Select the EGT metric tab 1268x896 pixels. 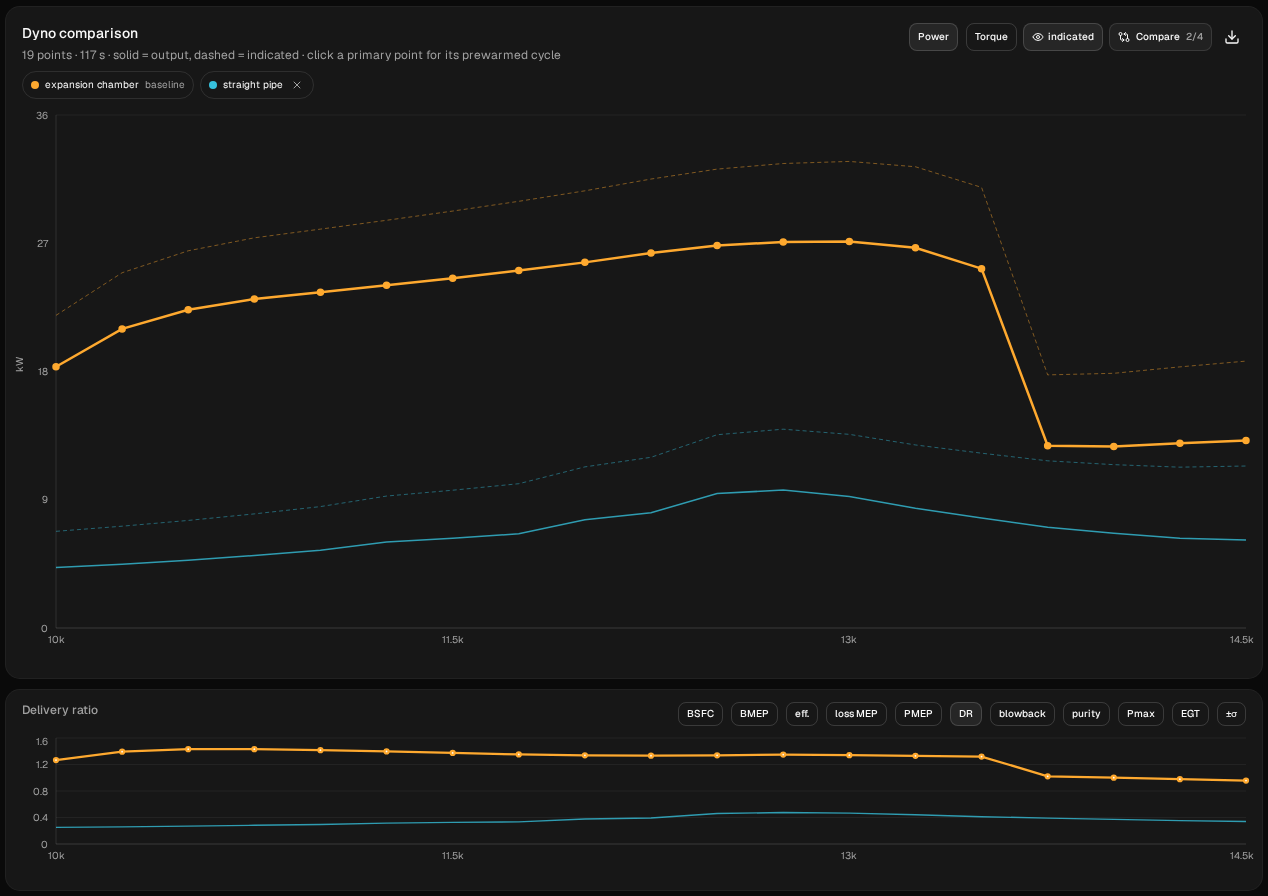click(x=1190, y=714)
